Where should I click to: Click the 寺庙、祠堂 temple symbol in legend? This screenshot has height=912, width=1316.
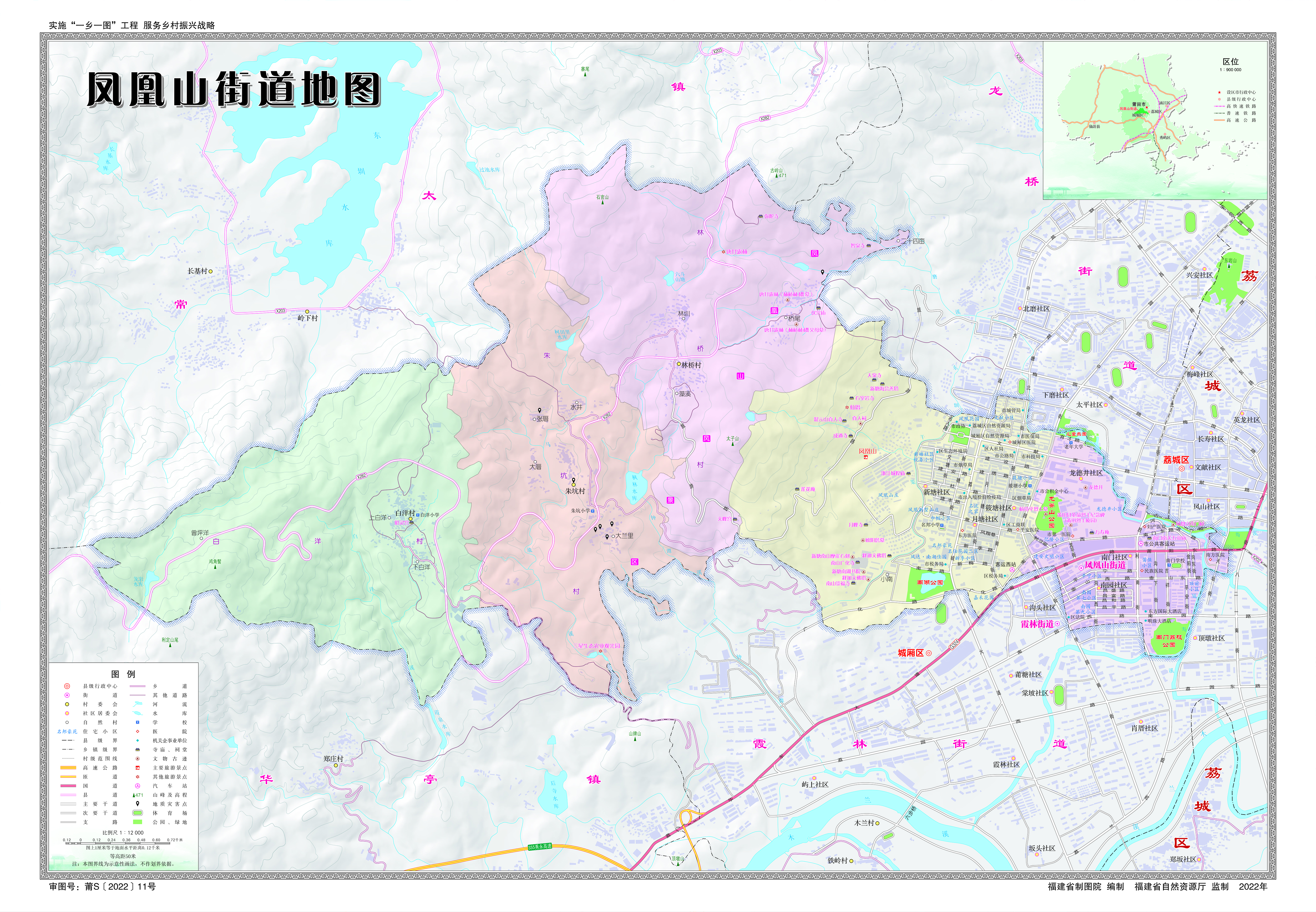tap(138, 749)
